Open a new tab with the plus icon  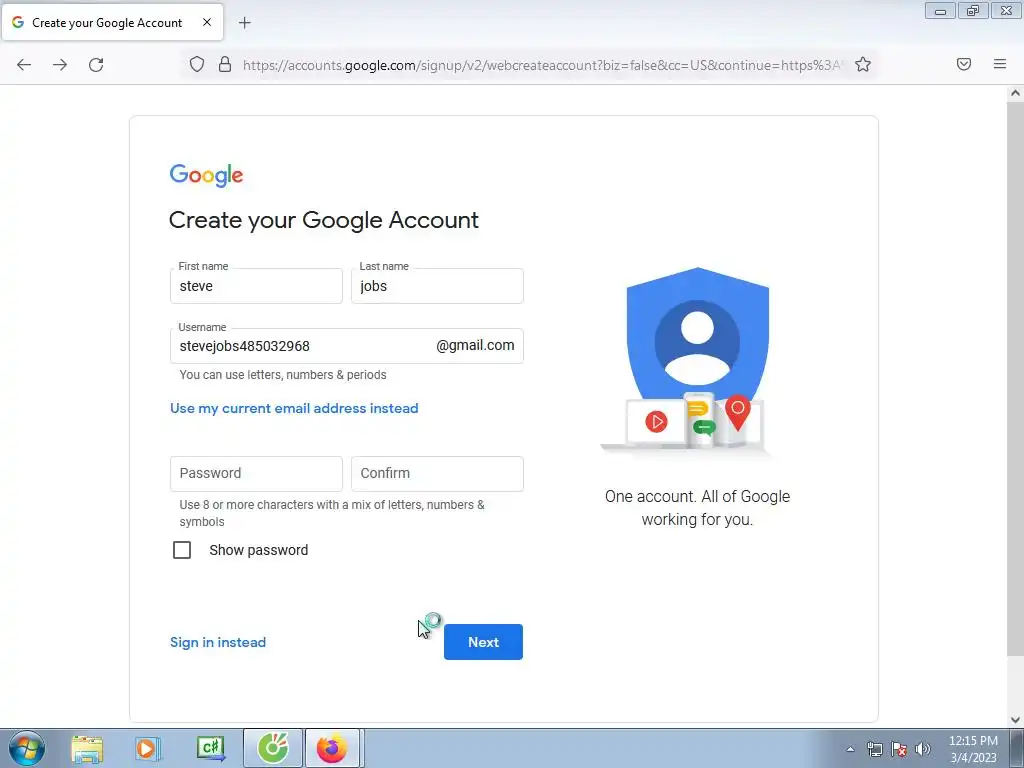pos(245,23)
